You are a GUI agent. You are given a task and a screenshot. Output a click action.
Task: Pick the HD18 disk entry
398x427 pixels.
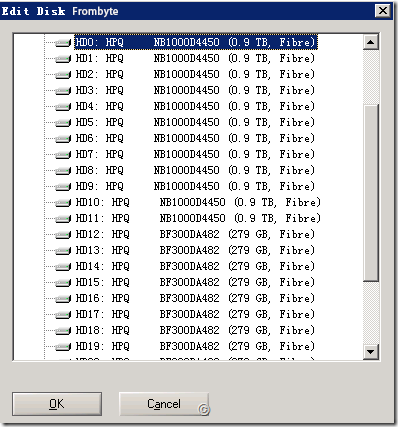(x=195, y=330)
